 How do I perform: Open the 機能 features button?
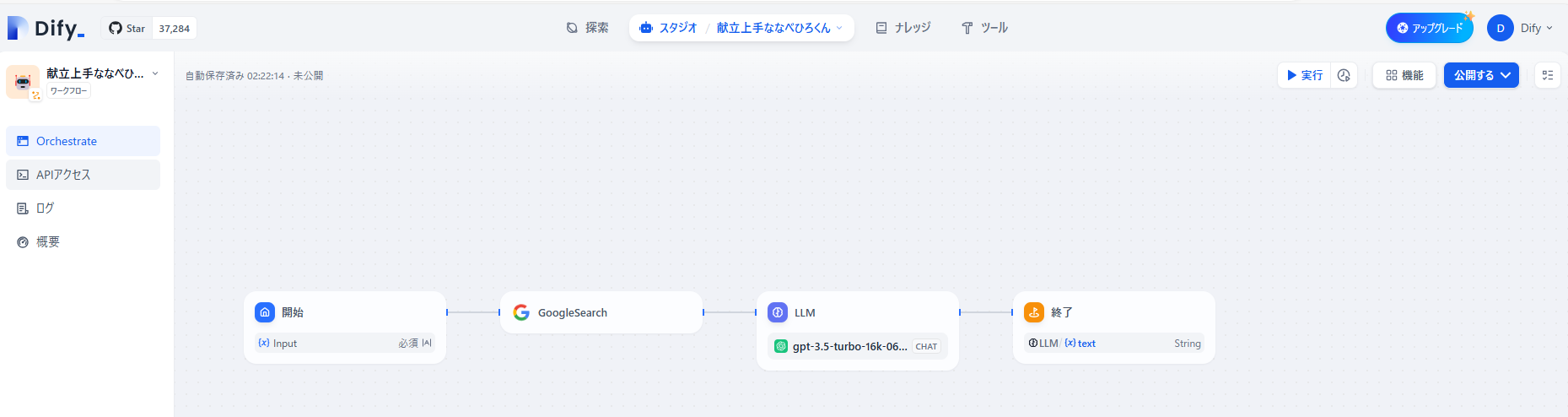point(1404,75)
